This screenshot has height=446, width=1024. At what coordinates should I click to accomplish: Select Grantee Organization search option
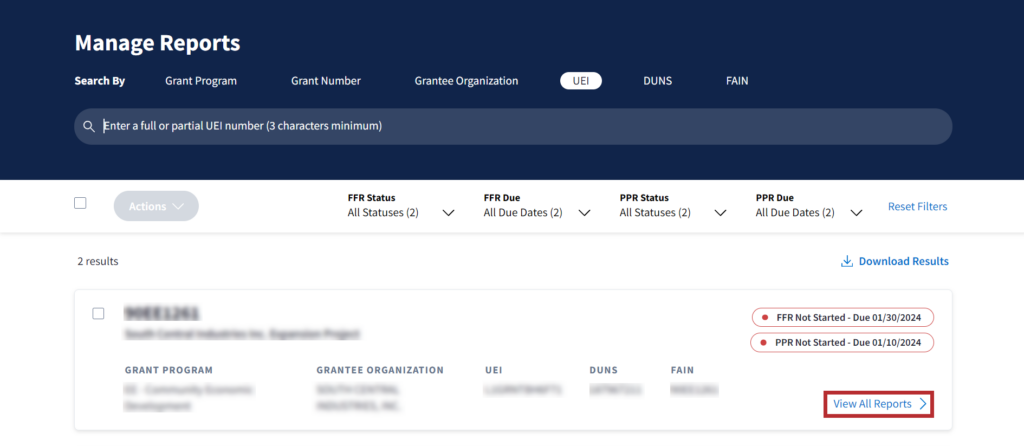466,81
